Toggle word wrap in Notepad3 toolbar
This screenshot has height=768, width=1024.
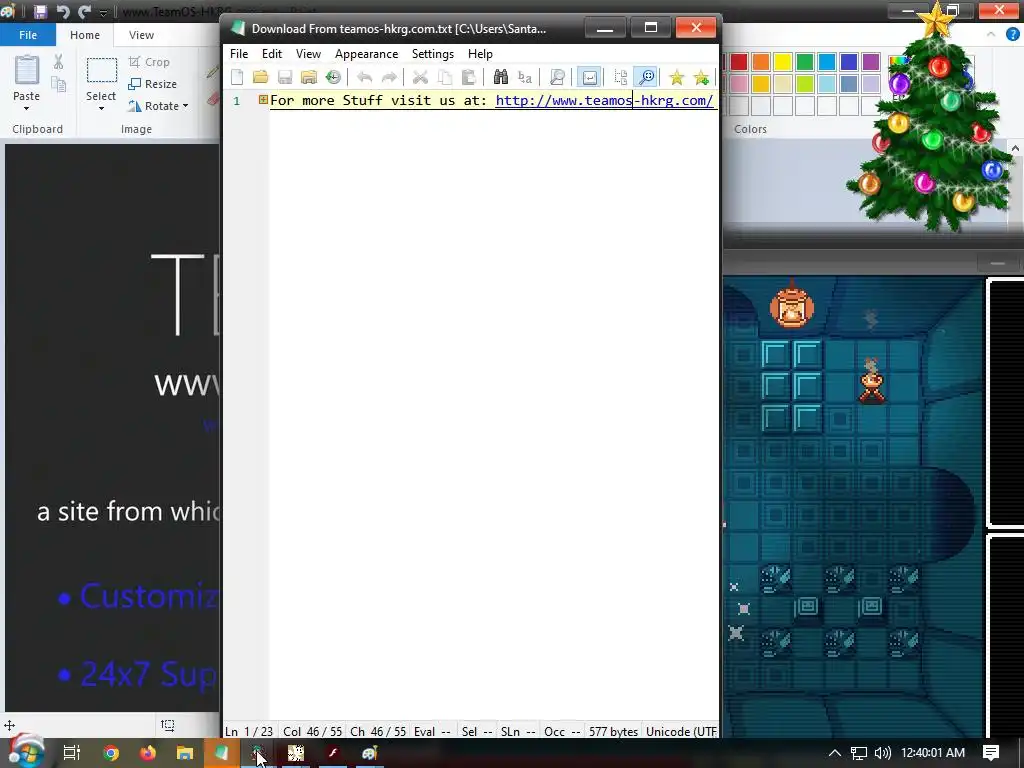(589, 77)
